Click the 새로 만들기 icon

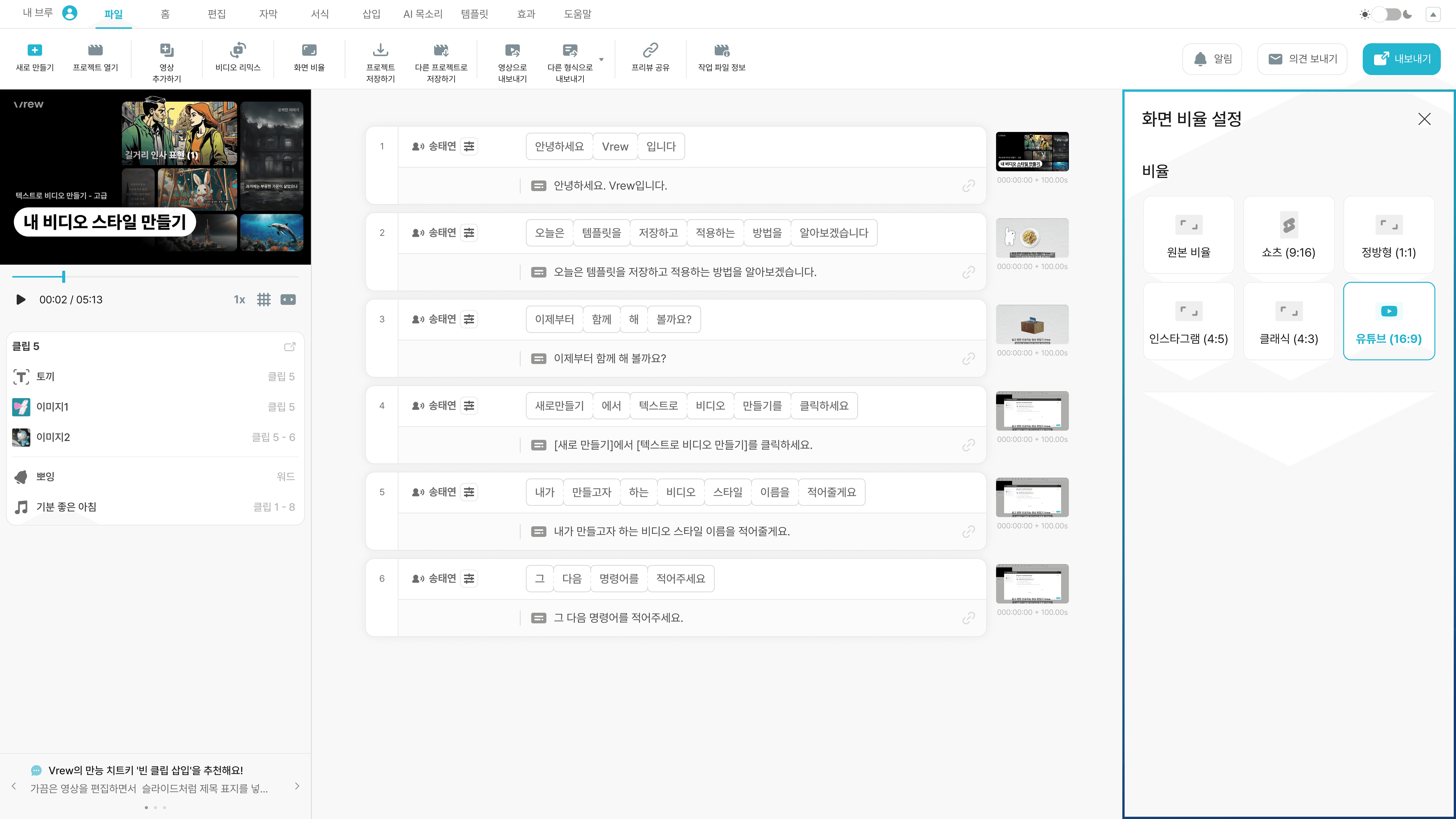coord(34,50)
